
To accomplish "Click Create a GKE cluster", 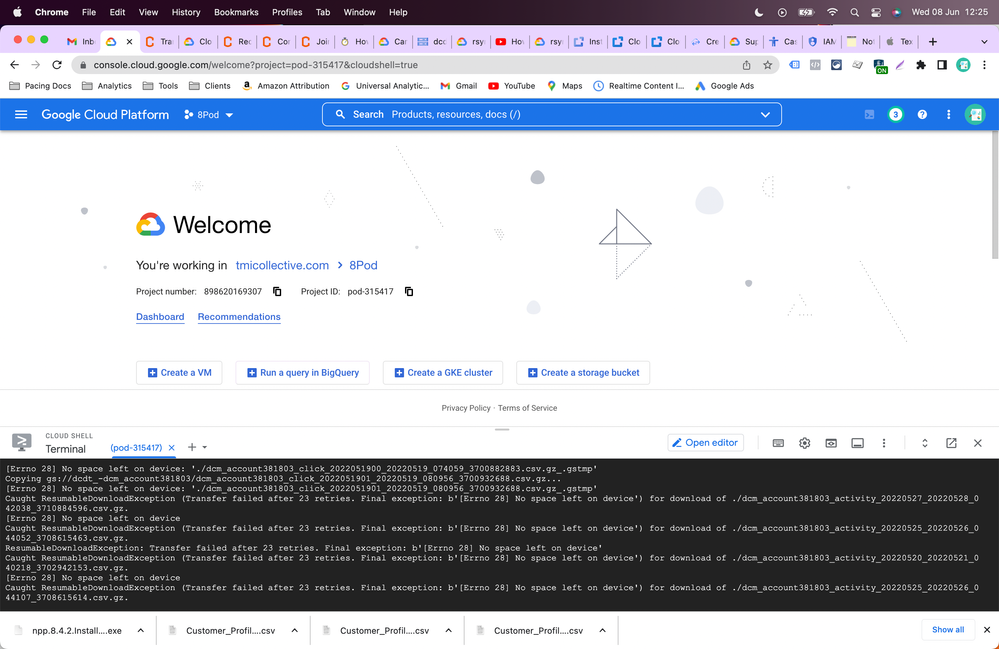I will point(443,373).
